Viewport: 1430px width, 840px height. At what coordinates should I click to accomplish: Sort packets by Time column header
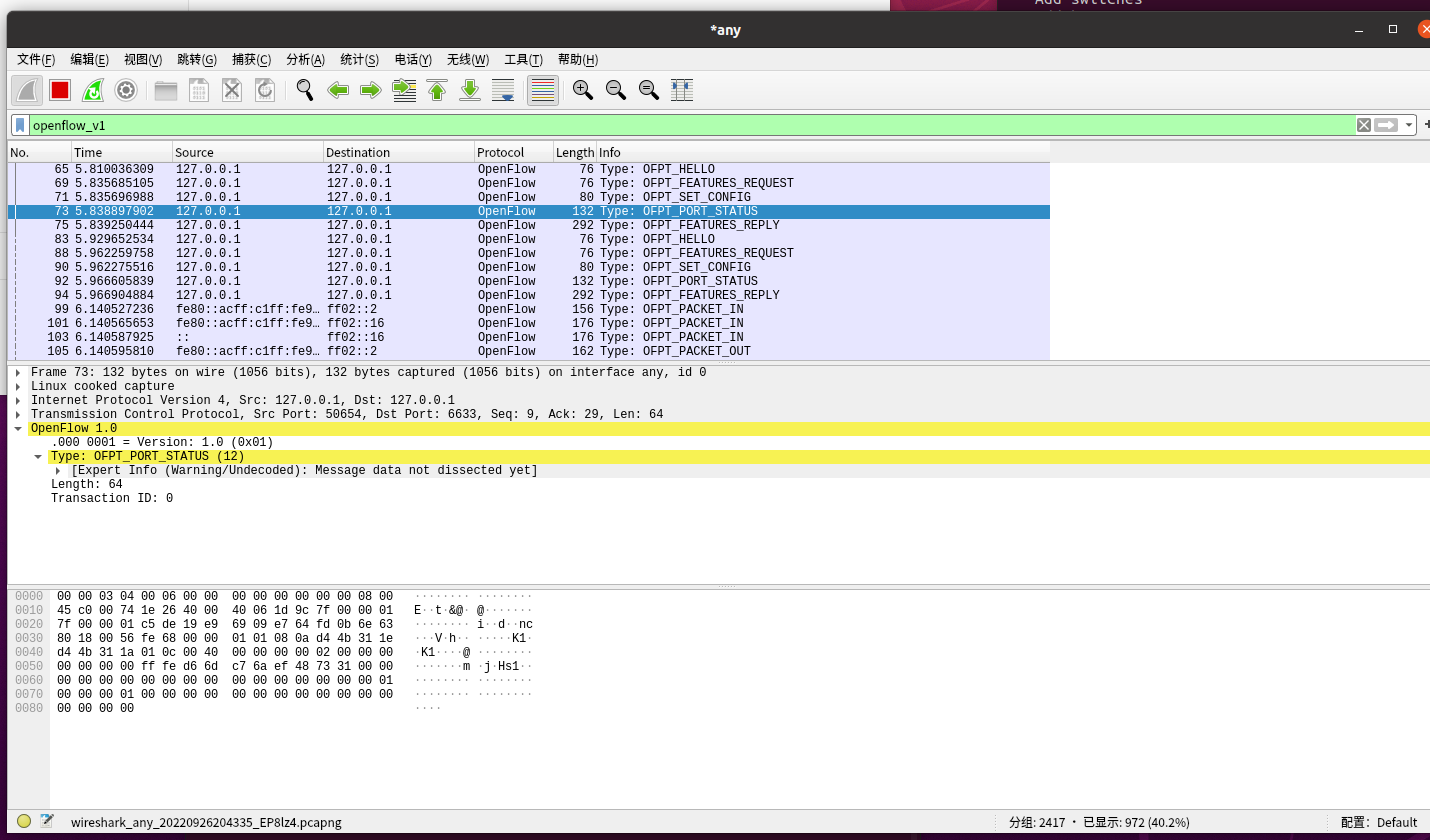(122, 152)
